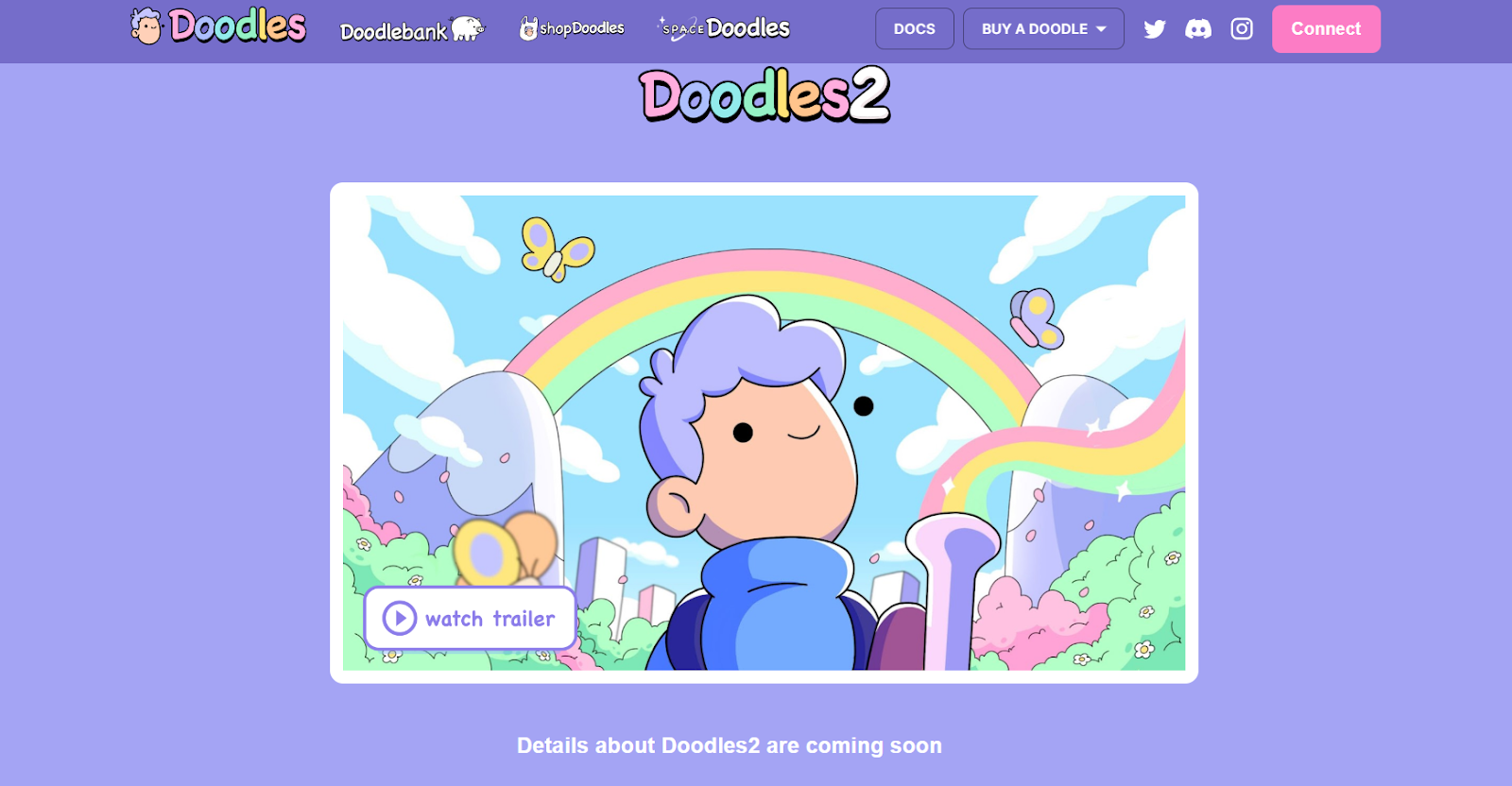The image size is (1512, 786).
Task: Click the watch trailer button label
Action: pos(490,619)
